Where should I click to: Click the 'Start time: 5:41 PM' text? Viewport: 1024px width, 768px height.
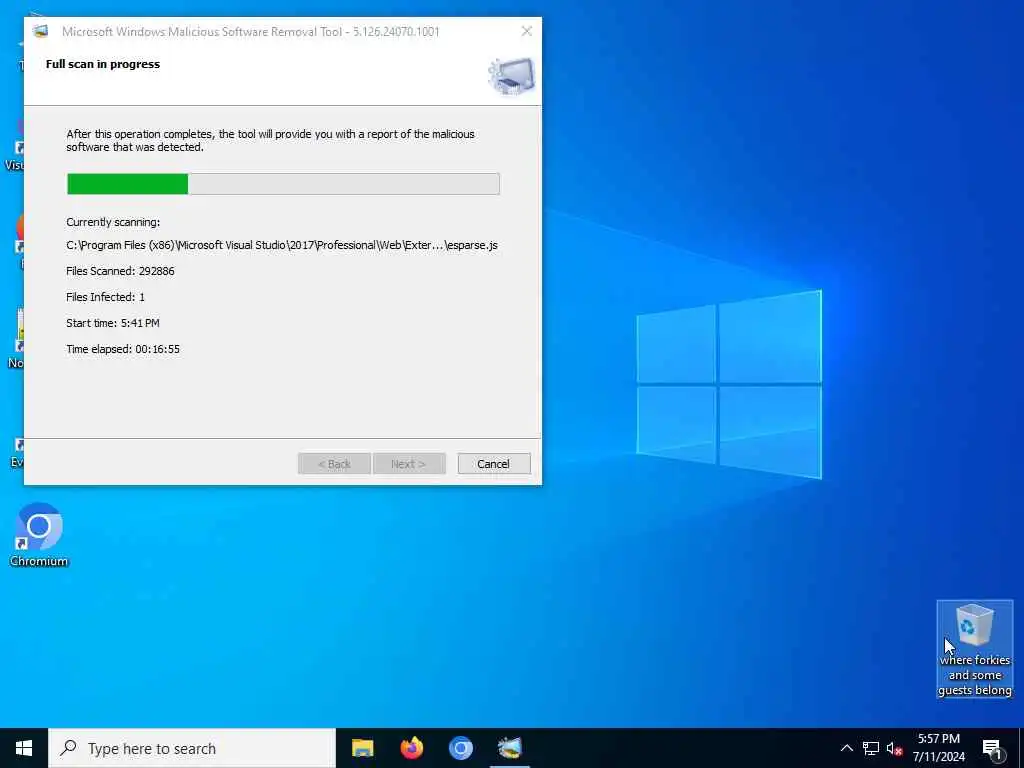[113, 323]
